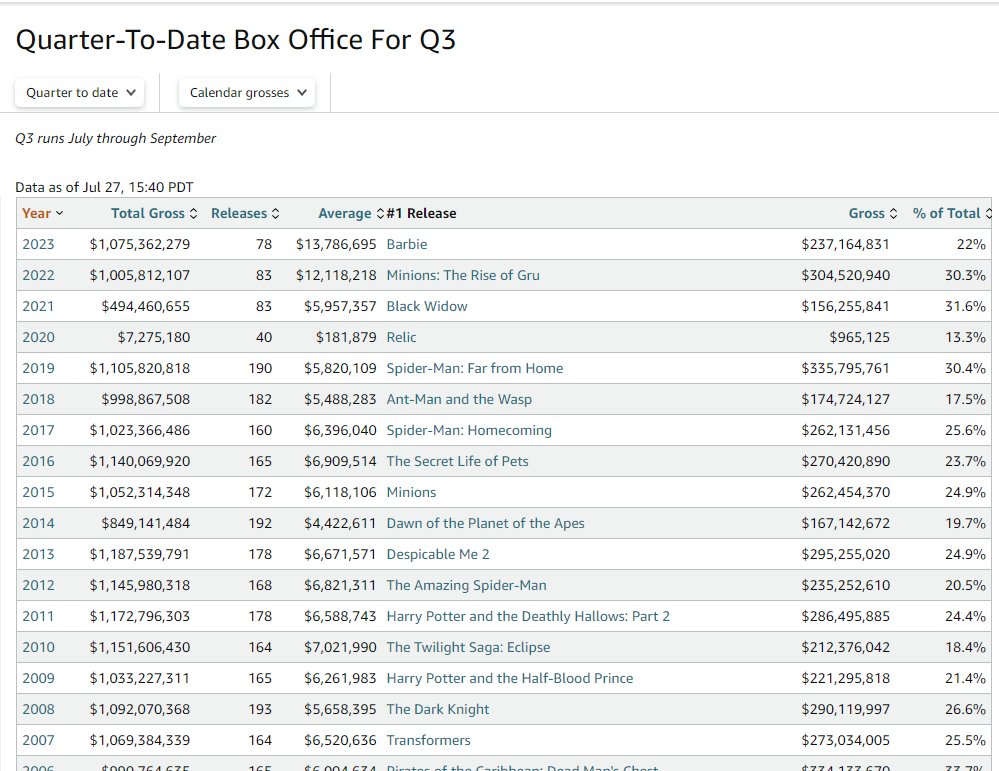Open the 2013 year link
This screenshot has width=999, height=771.
tap(38, 554)
